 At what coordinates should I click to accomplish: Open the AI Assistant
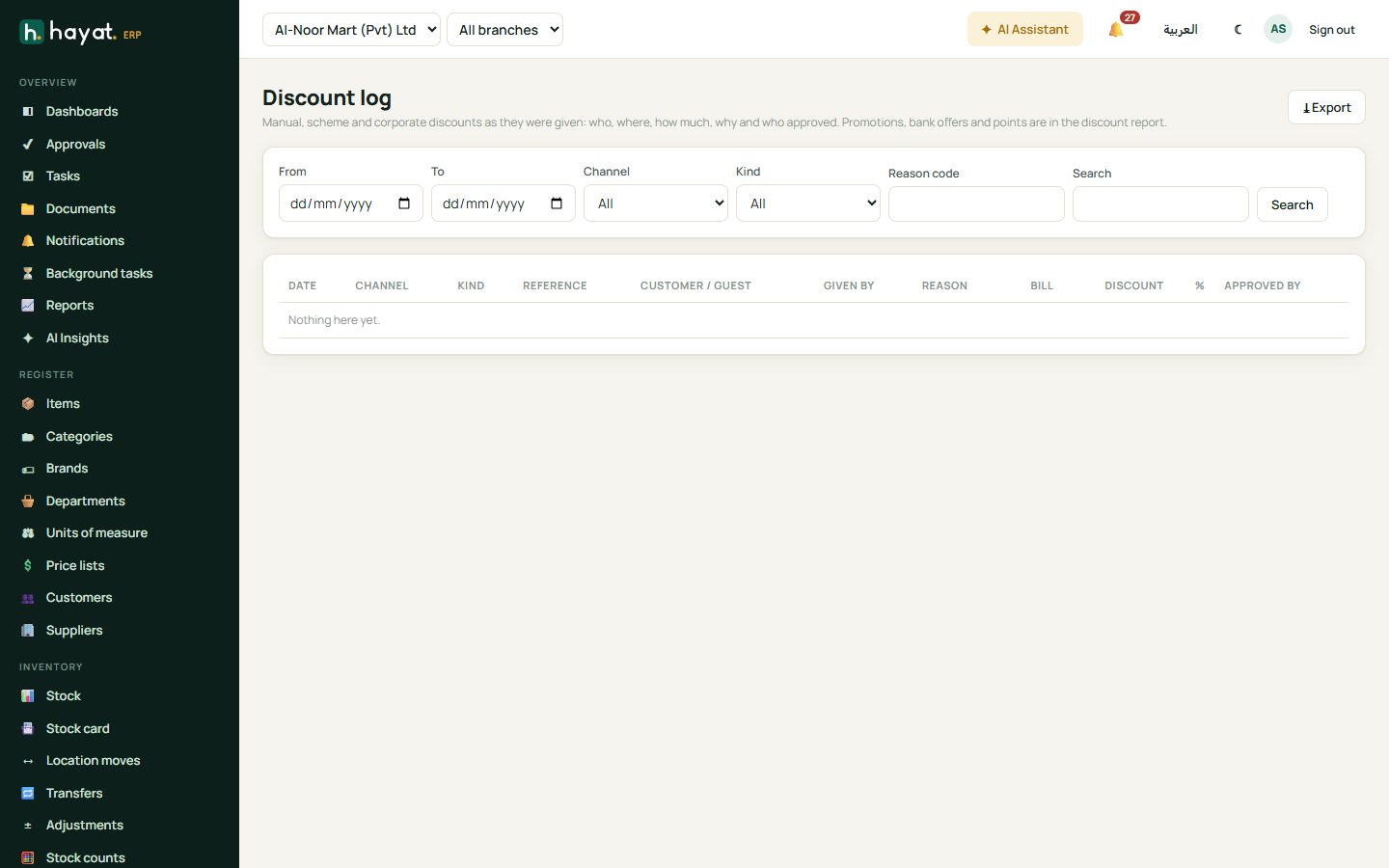coord(1025,29)
